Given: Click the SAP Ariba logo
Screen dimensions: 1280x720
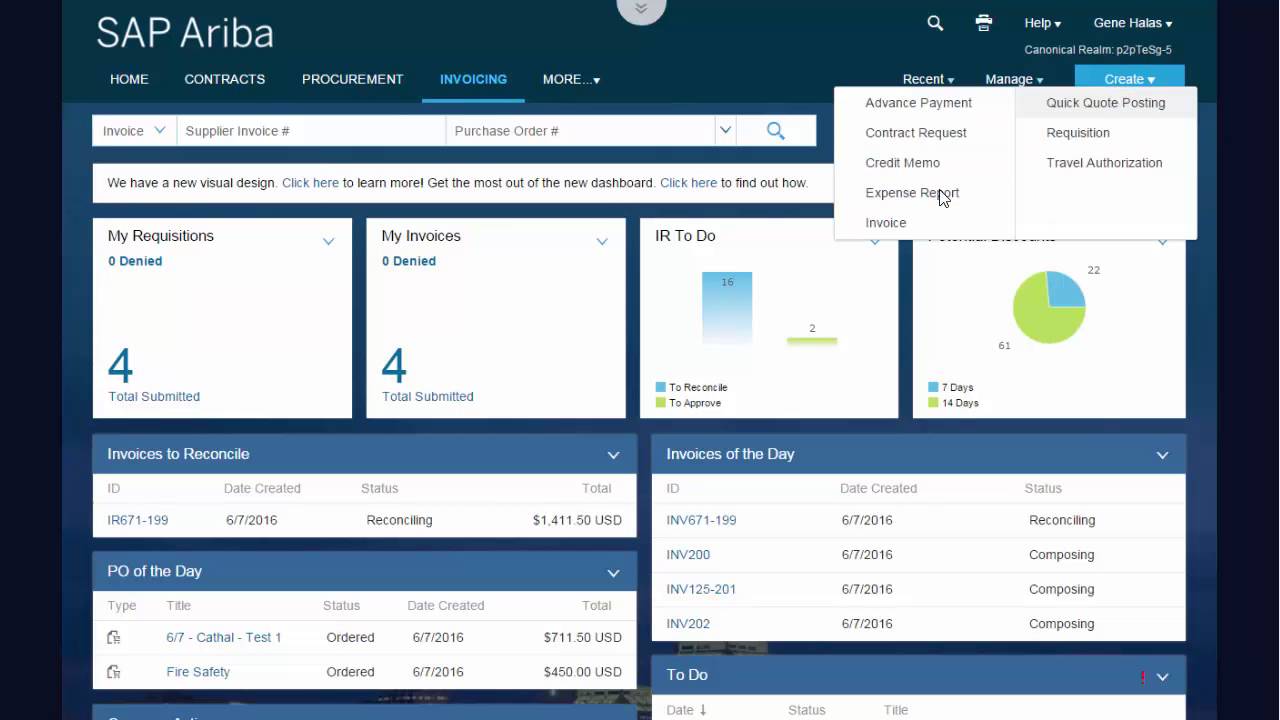Looking at the screenshot, I should 185,33.
